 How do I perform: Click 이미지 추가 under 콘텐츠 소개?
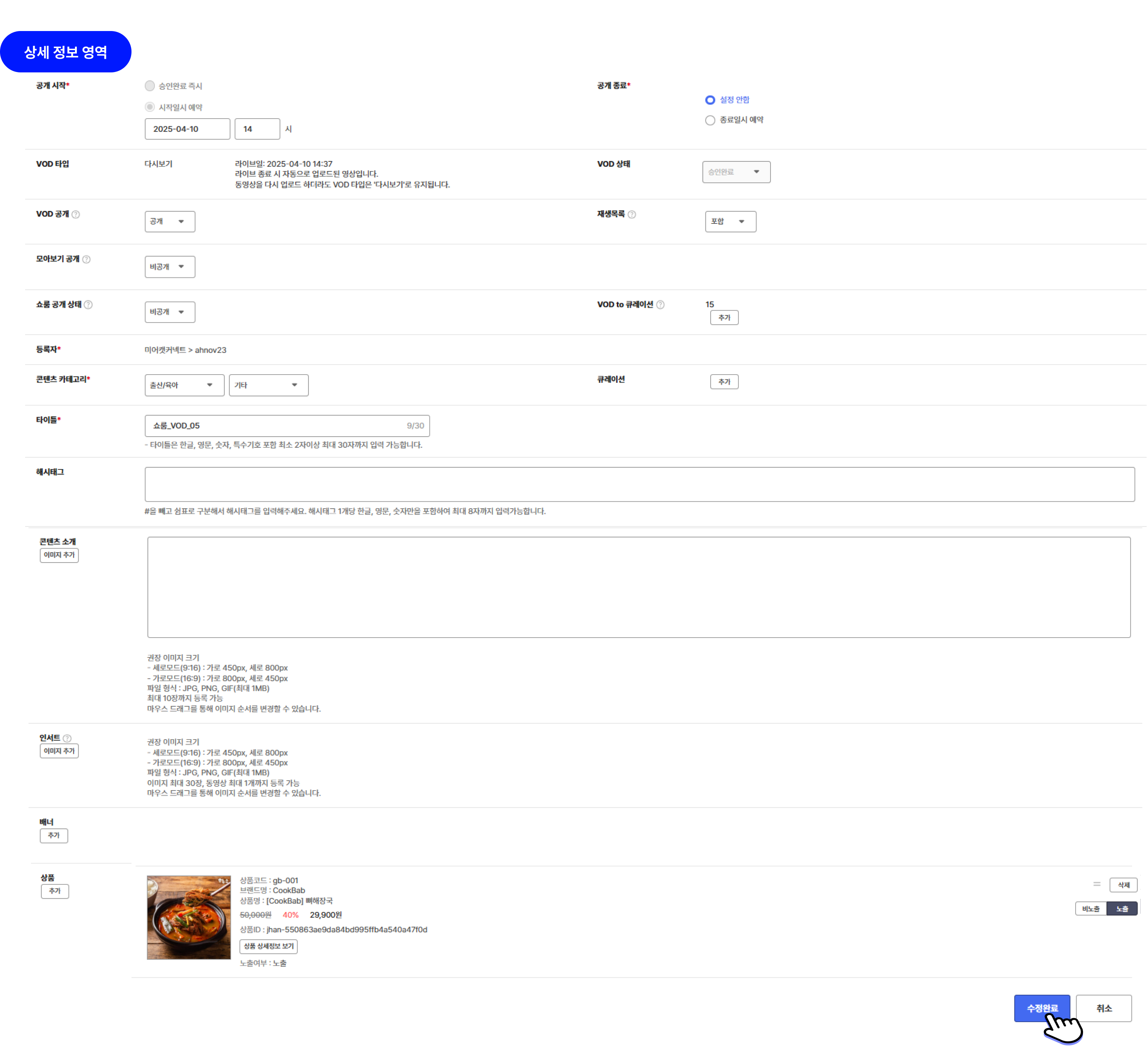click(59, 555)
